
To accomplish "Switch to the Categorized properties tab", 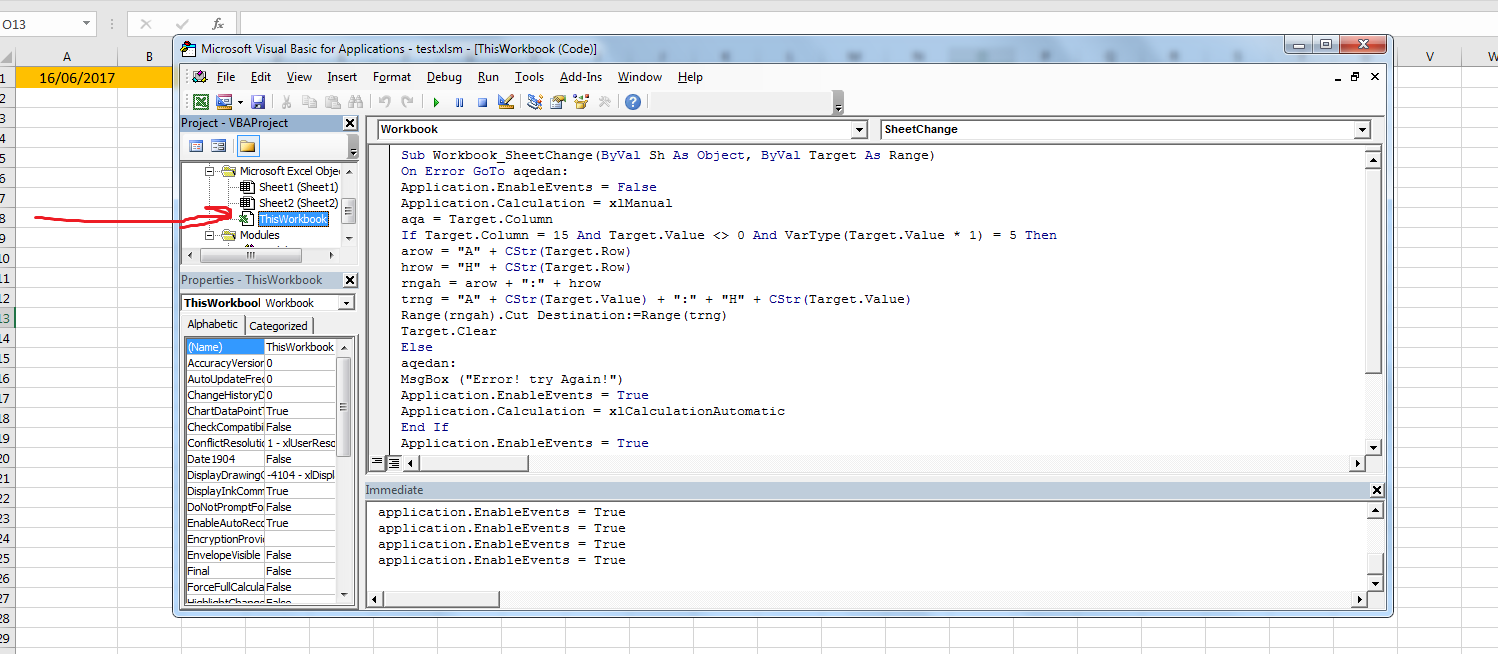I will 278,326.
